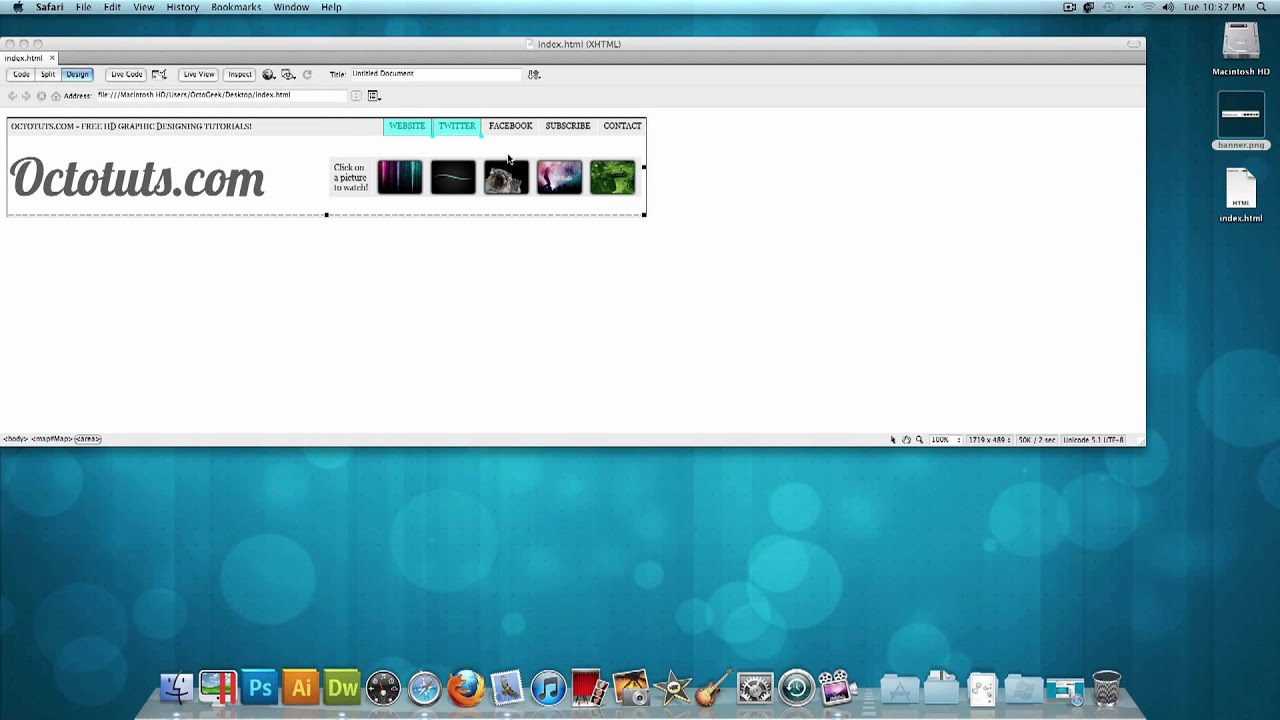
Task: Open visual aids dropdown icon
Action: pos(288,74)
